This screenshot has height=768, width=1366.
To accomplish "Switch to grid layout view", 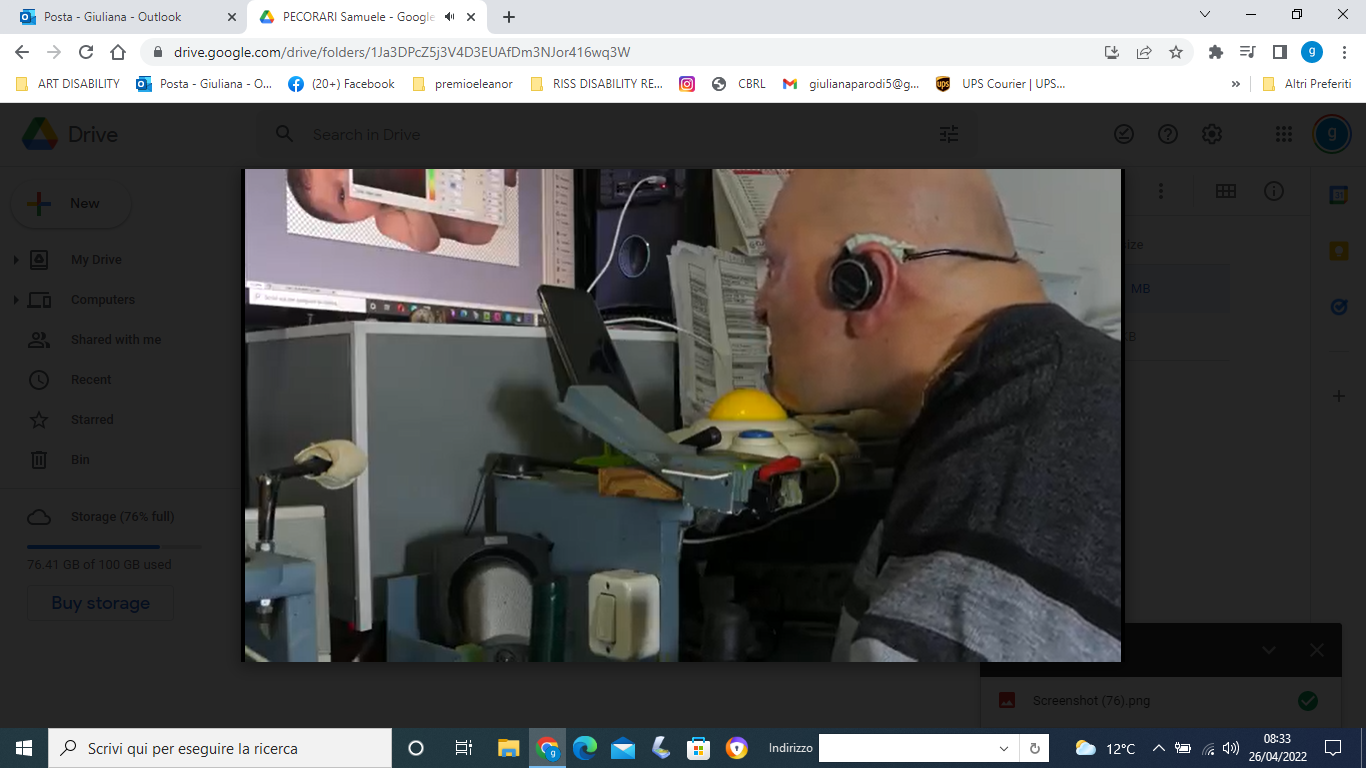I will coord(1225,191).
